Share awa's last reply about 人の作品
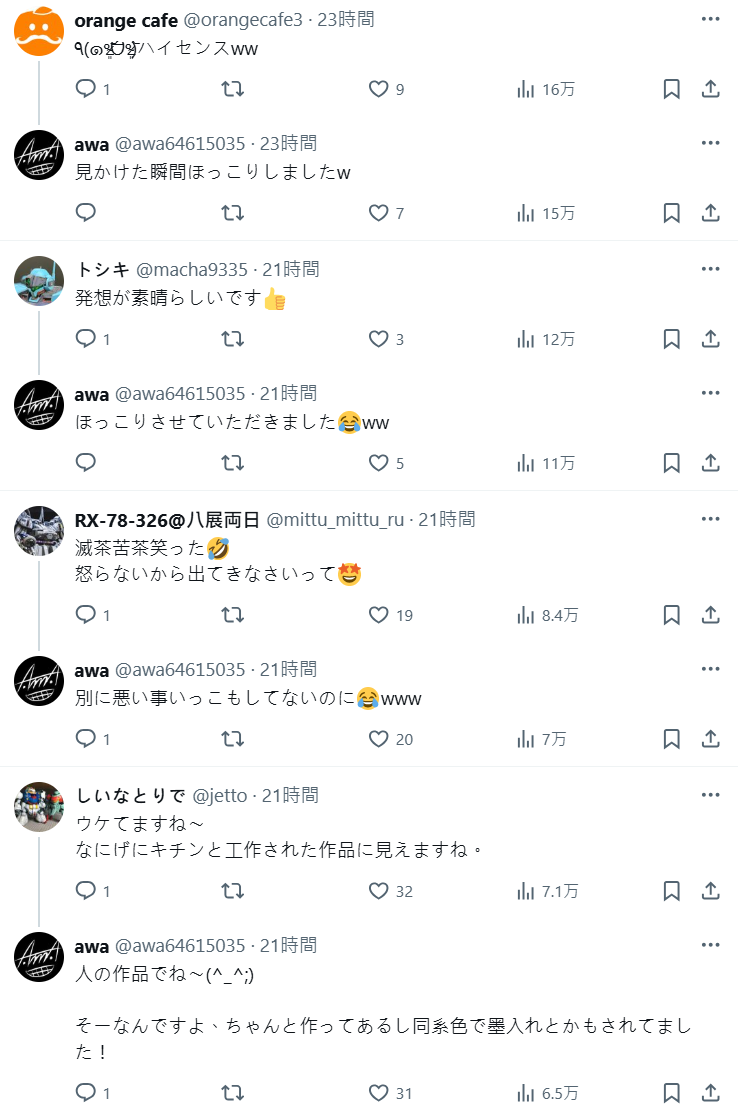The width and height of the screenshot is (738, 1120). point(710,1093)
